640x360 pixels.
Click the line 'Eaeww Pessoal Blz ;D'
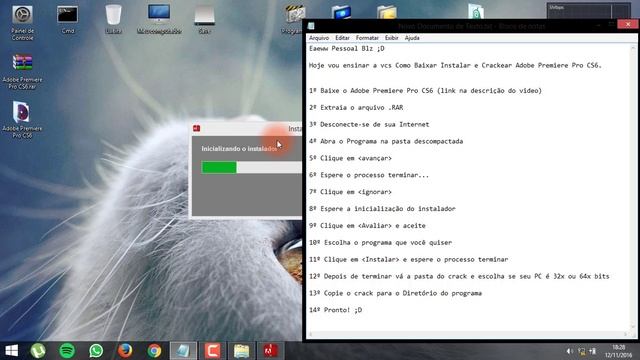347,48
